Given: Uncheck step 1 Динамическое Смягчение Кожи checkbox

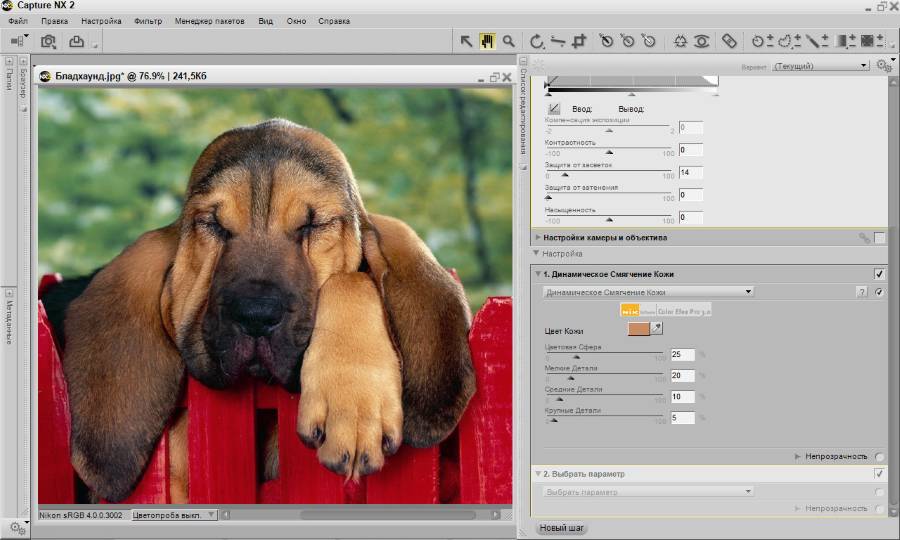Looking at the screenshot, I should coord(879,273).
